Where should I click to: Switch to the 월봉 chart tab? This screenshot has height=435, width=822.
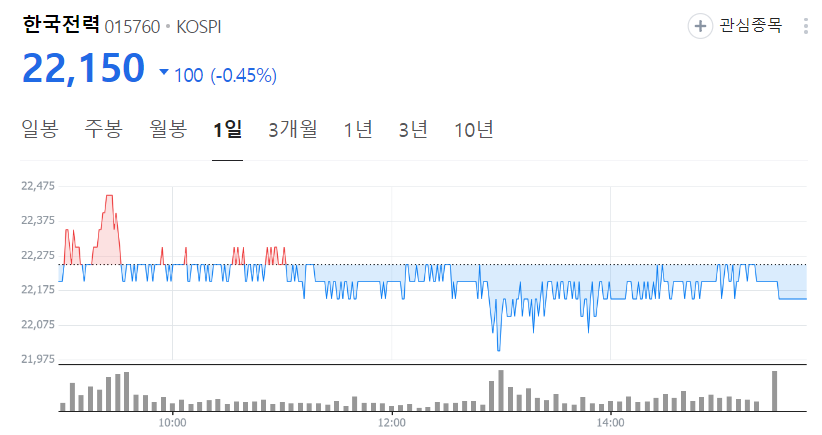tap(168, 129)
